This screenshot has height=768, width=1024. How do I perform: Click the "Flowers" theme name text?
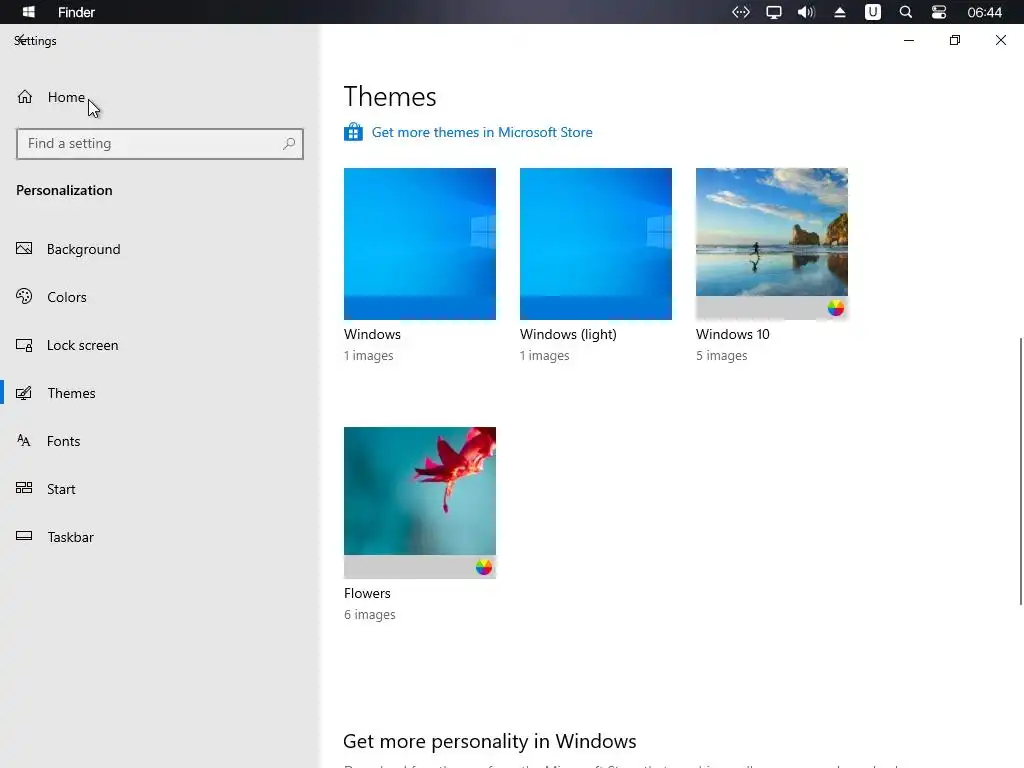point(367,593)
